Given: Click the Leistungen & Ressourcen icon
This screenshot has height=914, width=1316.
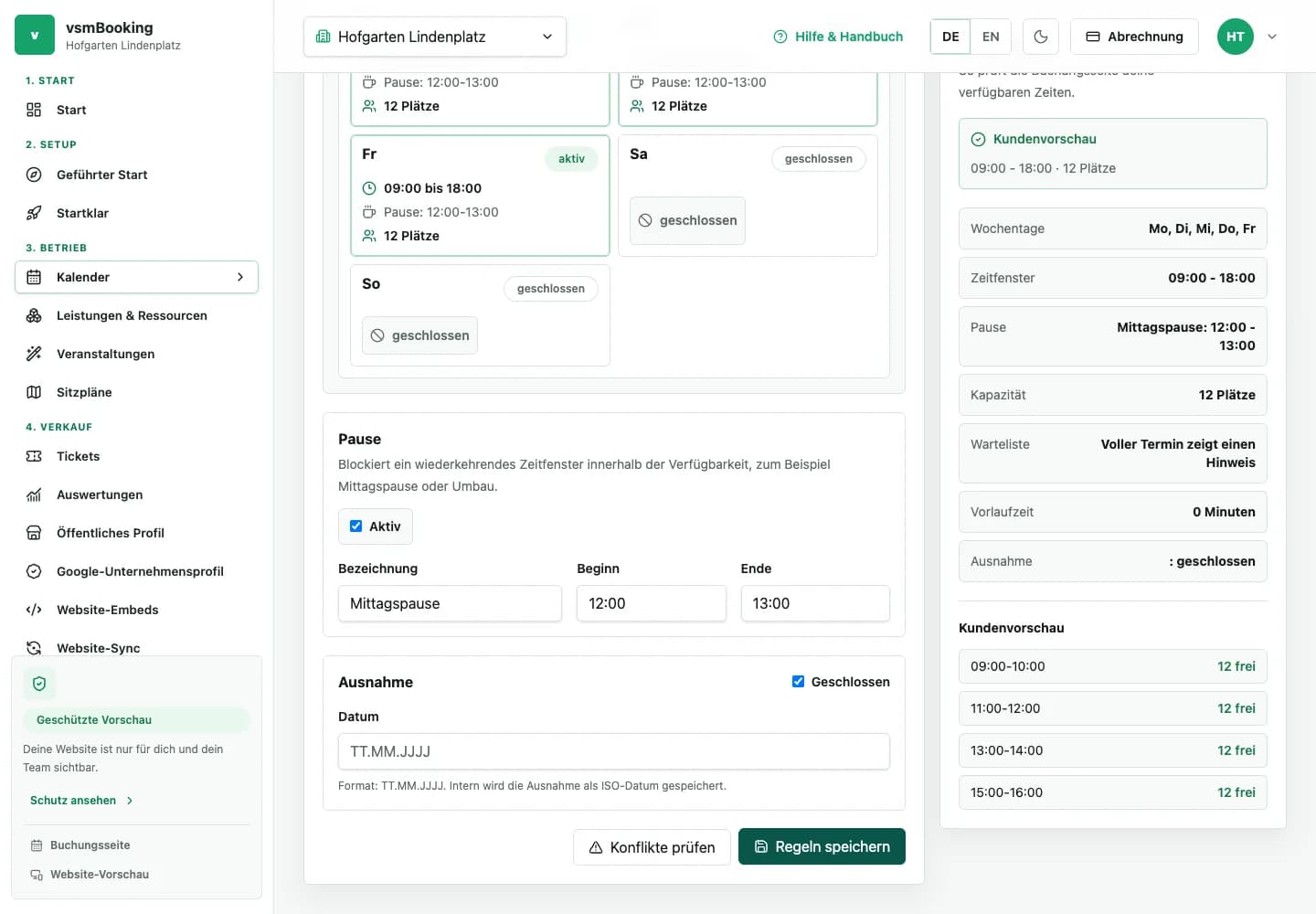Looking at the screenshot, I should point(34,315).
